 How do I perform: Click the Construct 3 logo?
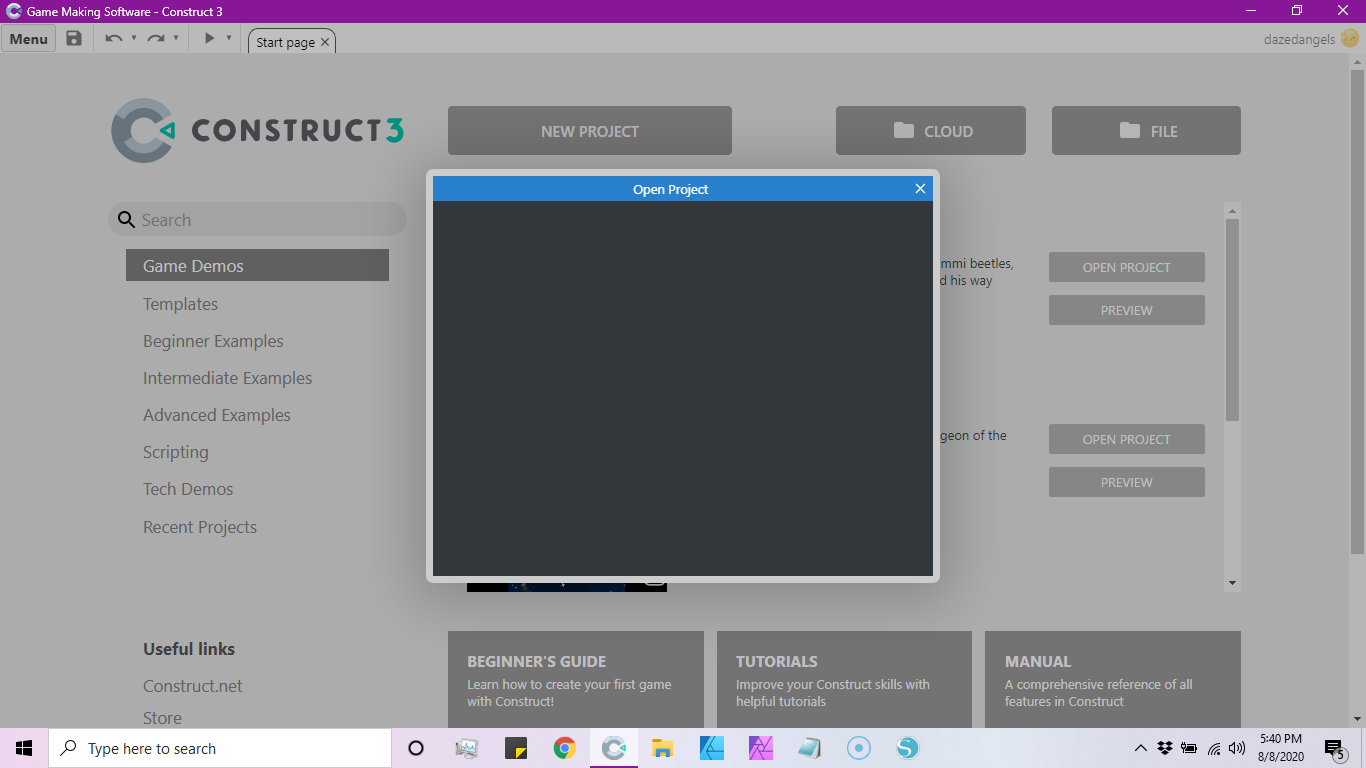coord(258,131)
